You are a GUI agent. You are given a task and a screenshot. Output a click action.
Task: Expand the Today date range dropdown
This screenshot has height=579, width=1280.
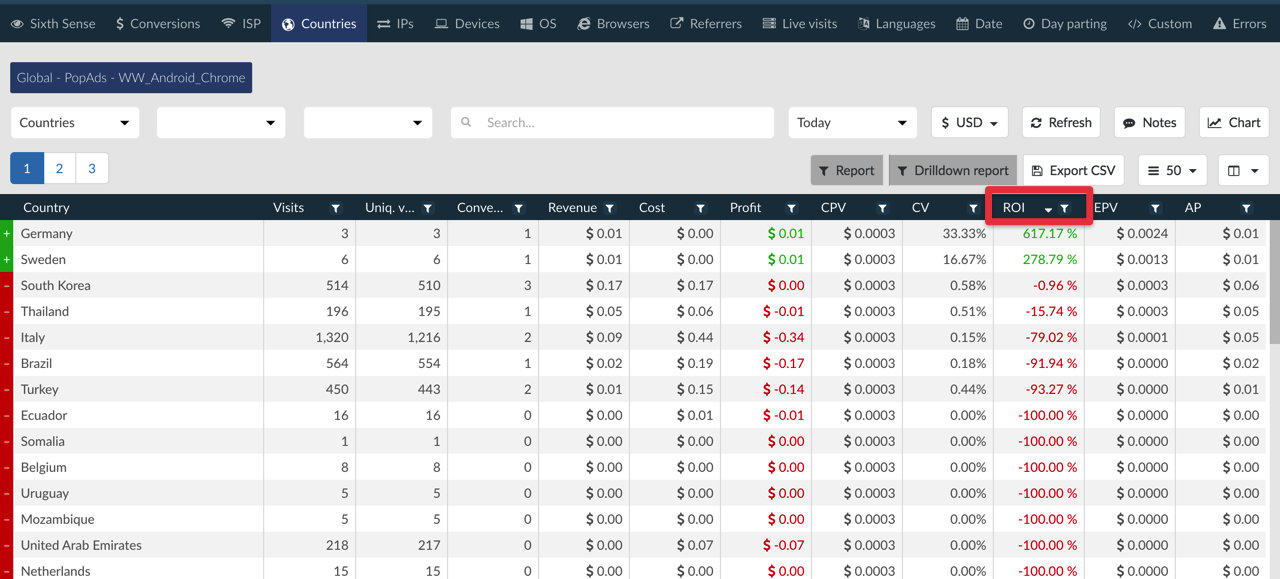852,122
